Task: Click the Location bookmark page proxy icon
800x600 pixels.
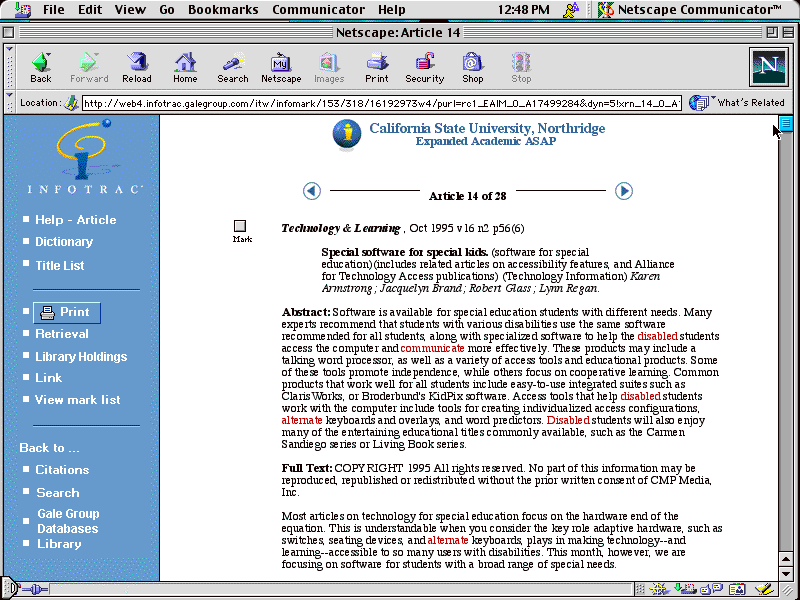Action: tap(71, 103)
